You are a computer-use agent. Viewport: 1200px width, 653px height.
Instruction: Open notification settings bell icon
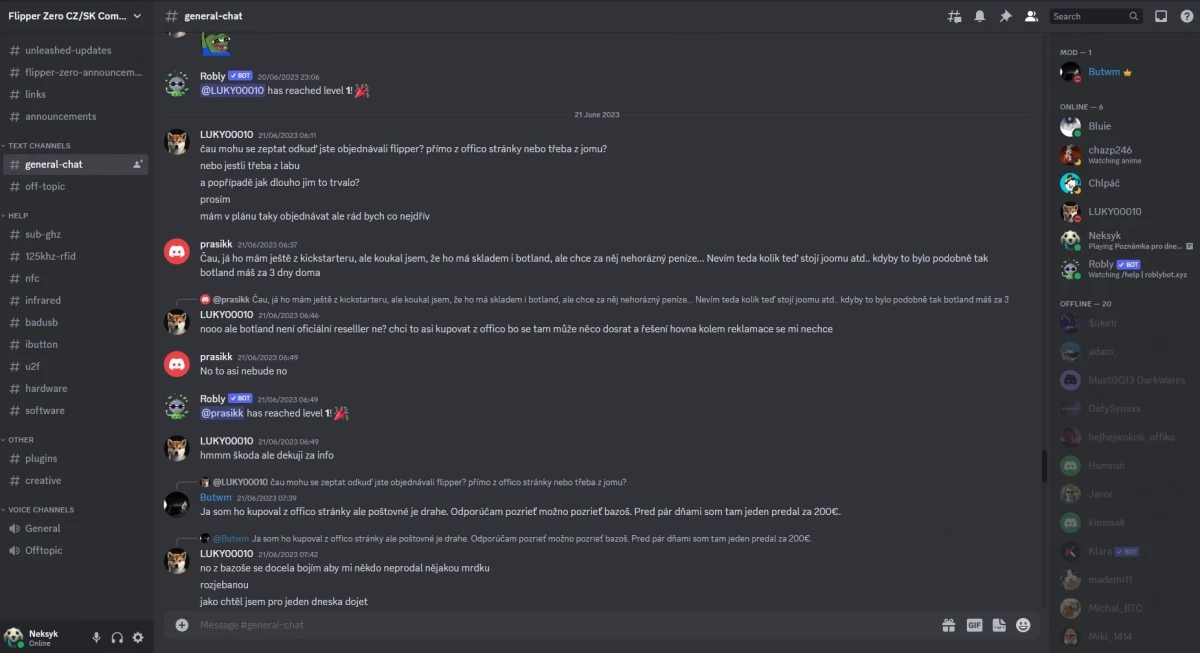coord(980,16)
